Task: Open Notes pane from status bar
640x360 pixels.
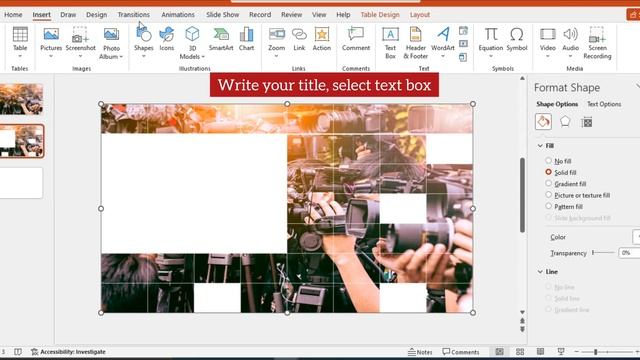Action: coord(420,352)
